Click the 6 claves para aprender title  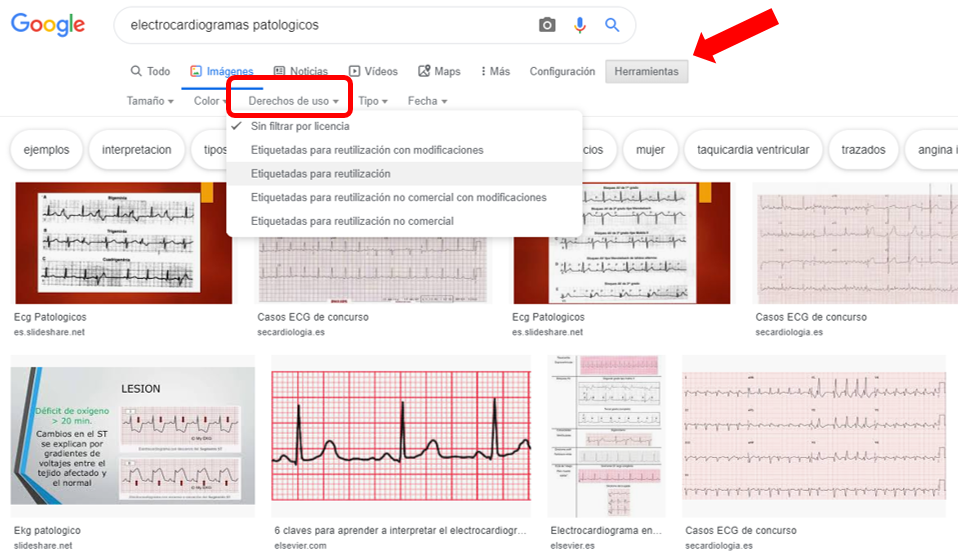point(400,531)
